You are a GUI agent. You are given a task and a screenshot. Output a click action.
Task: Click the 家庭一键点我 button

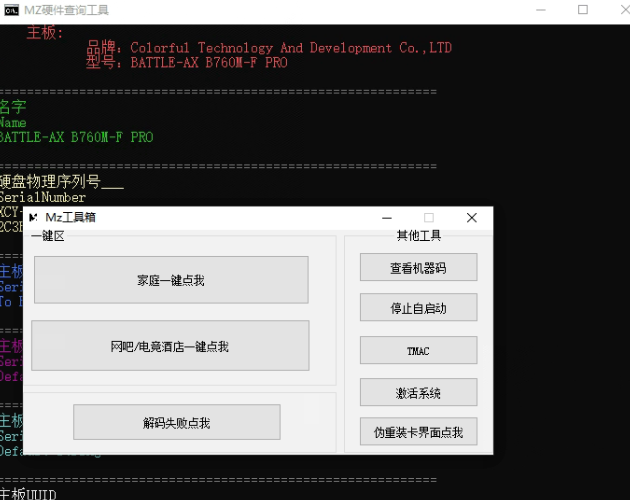click(x=171, y=280)
